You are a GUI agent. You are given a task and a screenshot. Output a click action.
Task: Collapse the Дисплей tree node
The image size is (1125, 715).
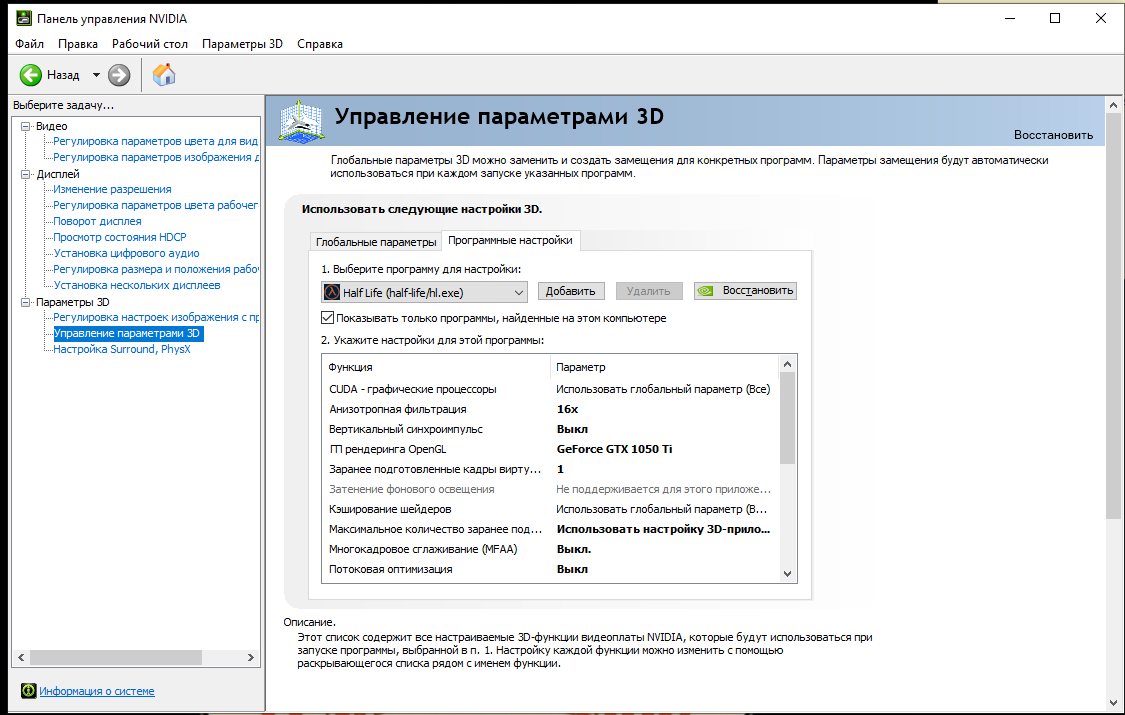[x=26, y=174]
